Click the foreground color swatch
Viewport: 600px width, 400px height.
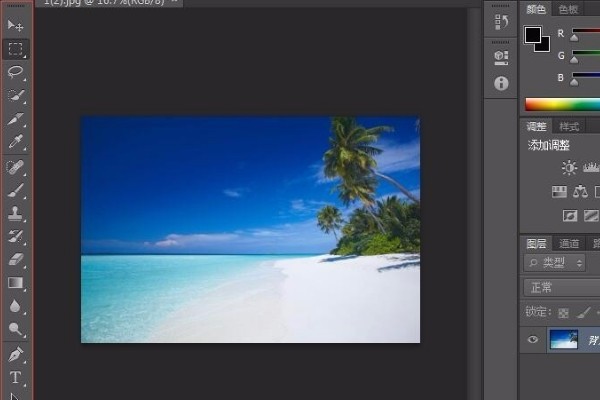click(x=532, y=34)
